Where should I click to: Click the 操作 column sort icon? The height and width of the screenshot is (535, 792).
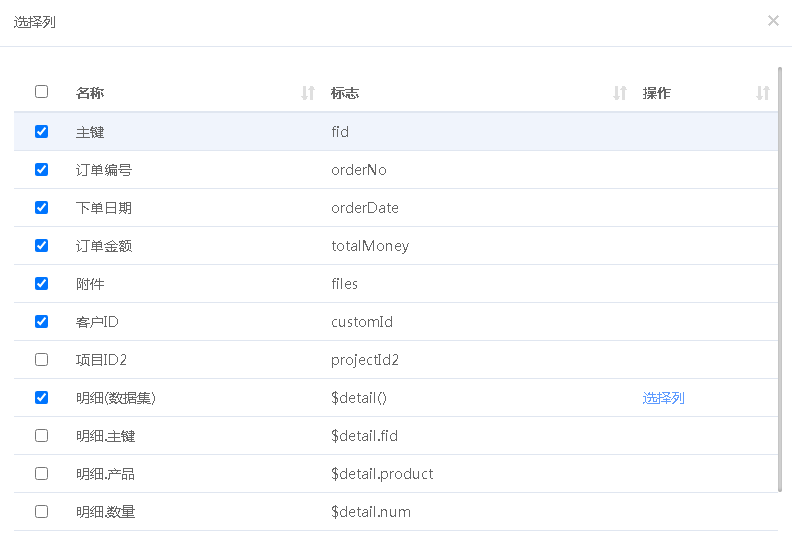point(763,93)
